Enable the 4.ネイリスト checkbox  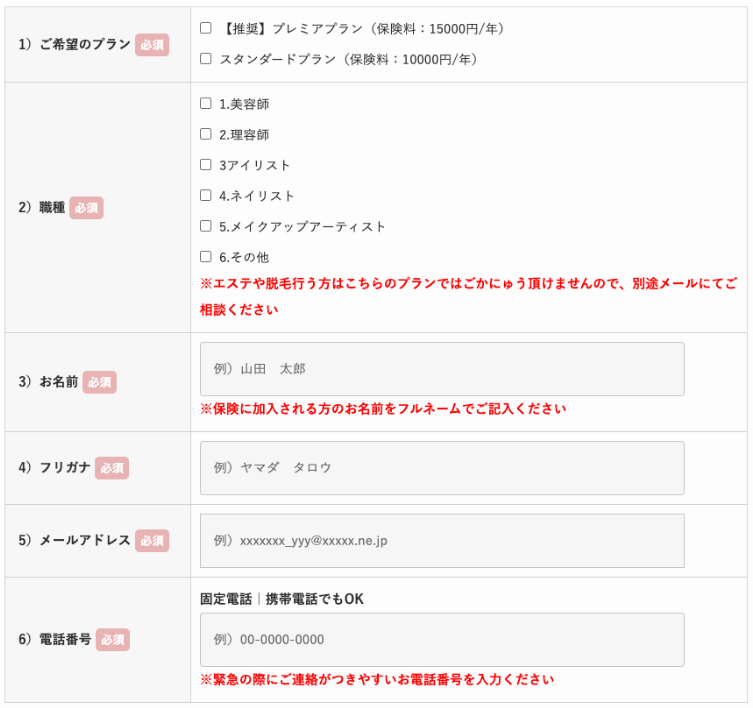pos(206,195)
